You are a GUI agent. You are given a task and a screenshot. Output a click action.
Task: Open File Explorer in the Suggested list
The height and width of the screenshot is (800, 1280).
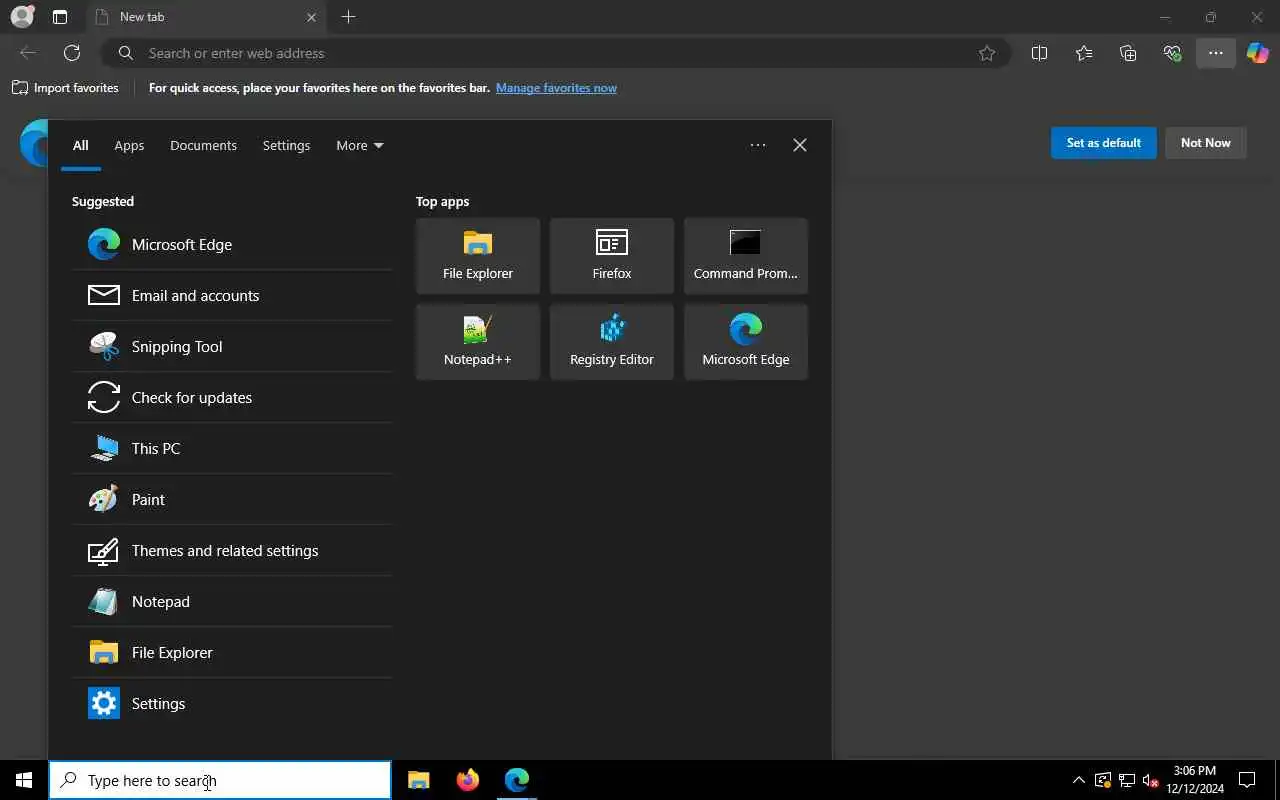coord(232,652)
